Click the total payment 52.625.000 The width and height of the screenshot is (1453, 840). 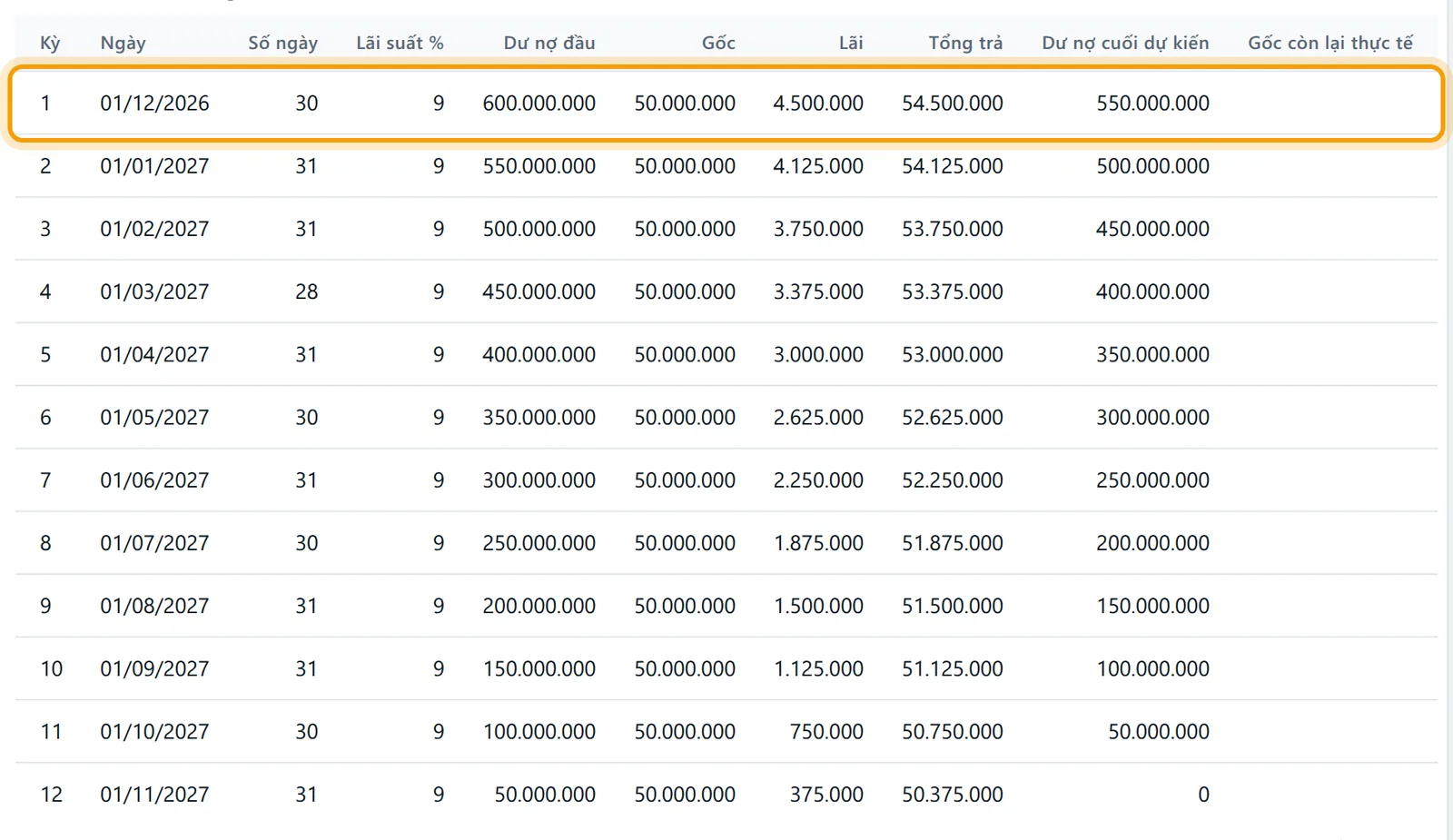click(953, 418)
